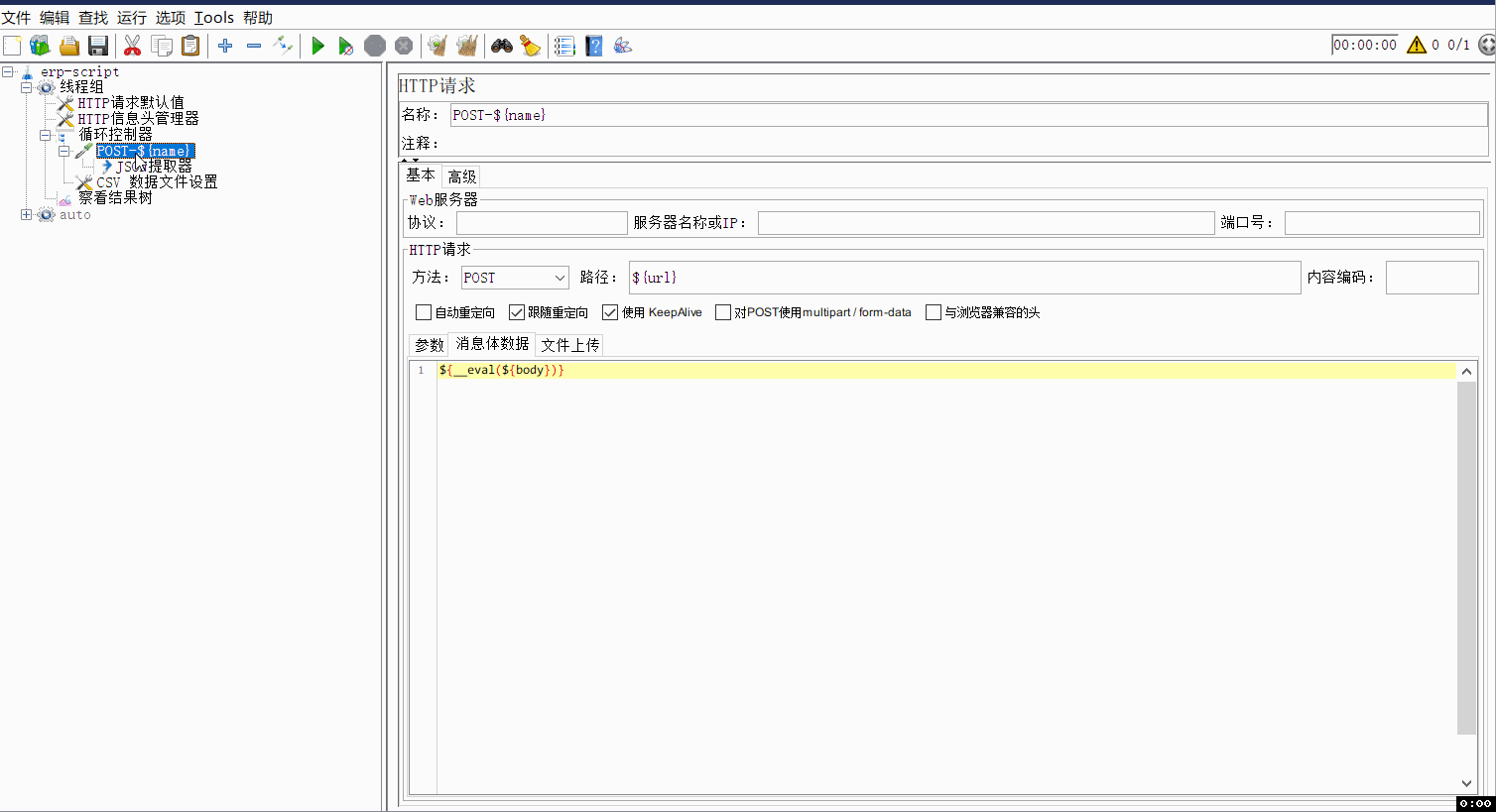Click the Shutdown X icon
The width and height of the screenshot is (1496, 812).
click(x=404, y=46)
